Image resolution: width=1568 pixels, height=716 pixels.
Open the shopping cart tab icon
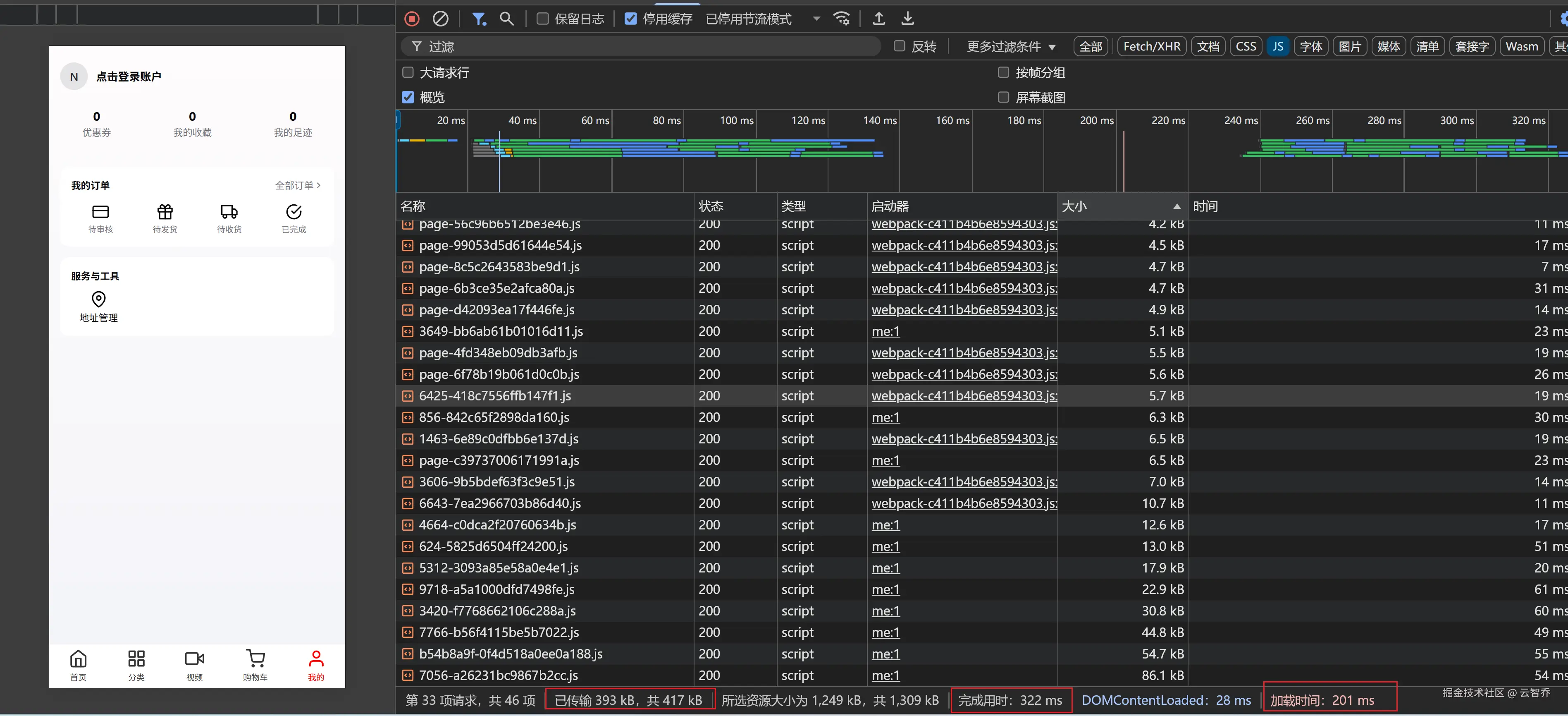[x=255, y=659]
